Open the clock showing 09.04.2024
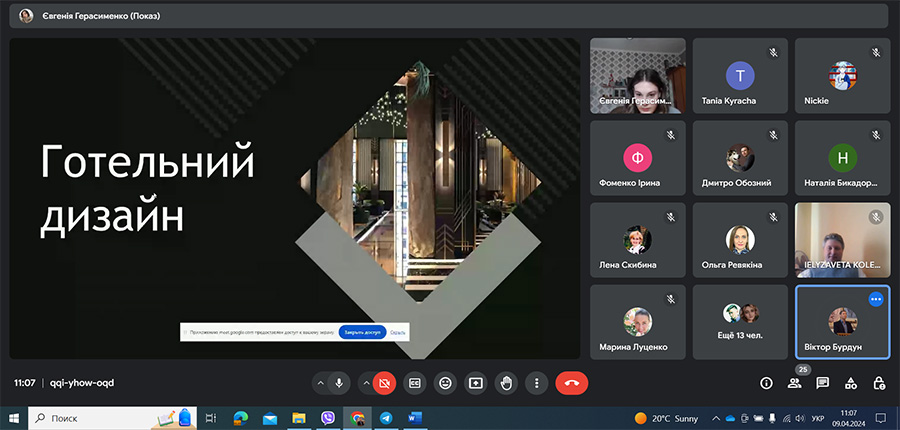Screen dimensions: 900x430 (848, 418)
